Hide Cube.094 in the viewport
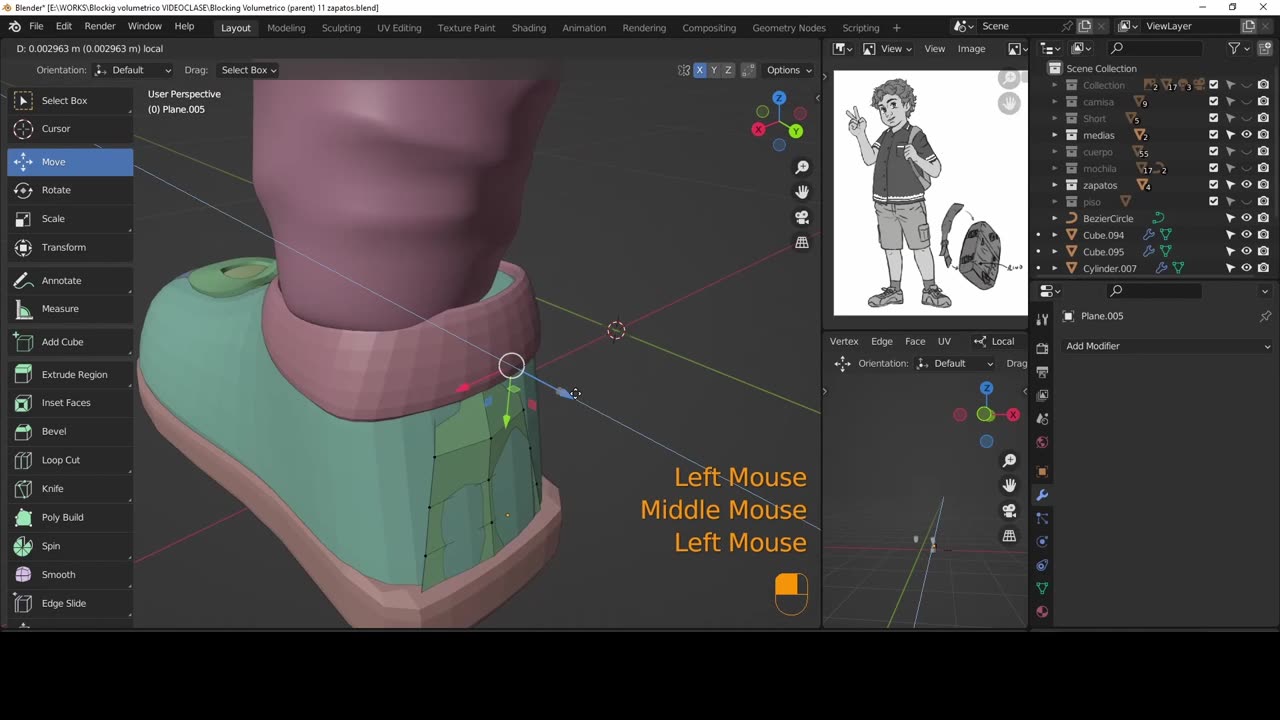Viewport: 1280px width, 720px height. click(x=1247, y=235)
